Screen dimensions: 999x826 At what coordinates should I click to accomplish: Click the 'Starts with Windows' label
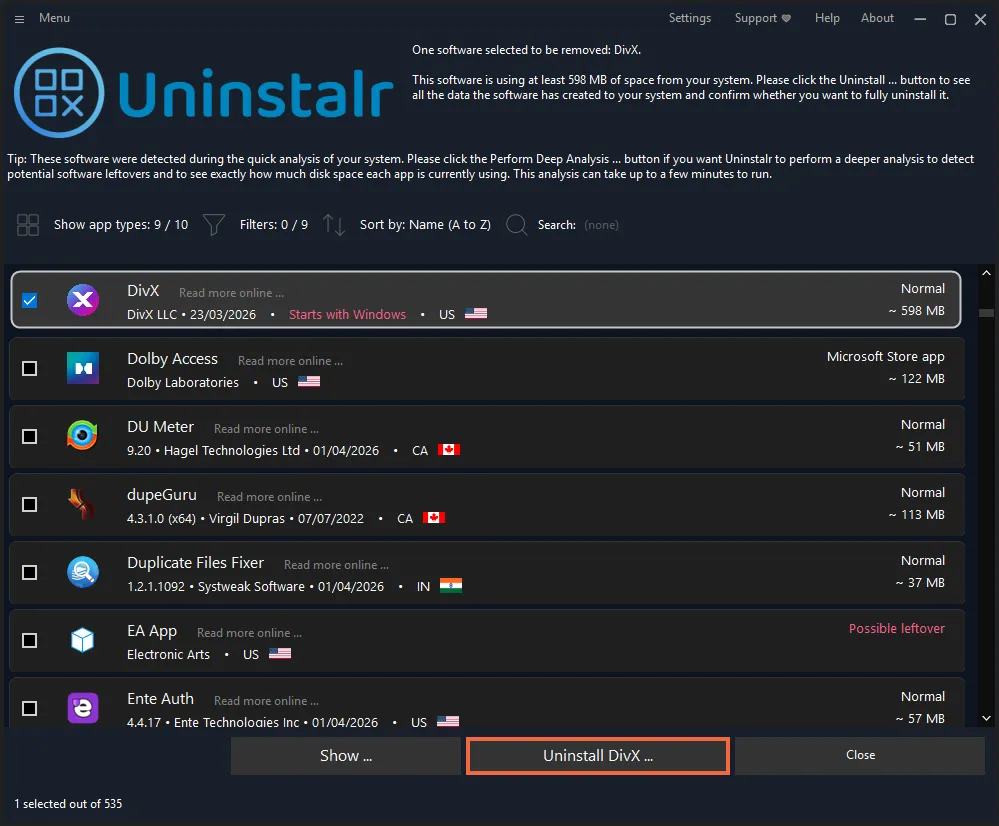(347, 314)
